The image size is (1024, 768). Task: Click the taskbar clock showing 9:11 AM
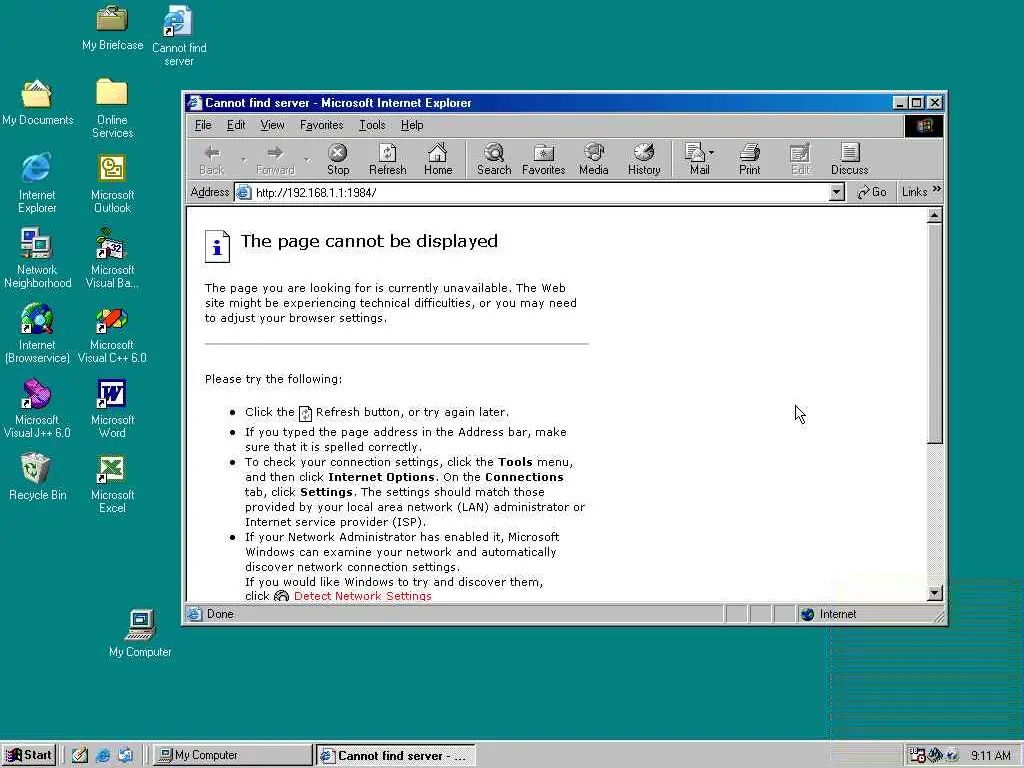pos(990,756)
